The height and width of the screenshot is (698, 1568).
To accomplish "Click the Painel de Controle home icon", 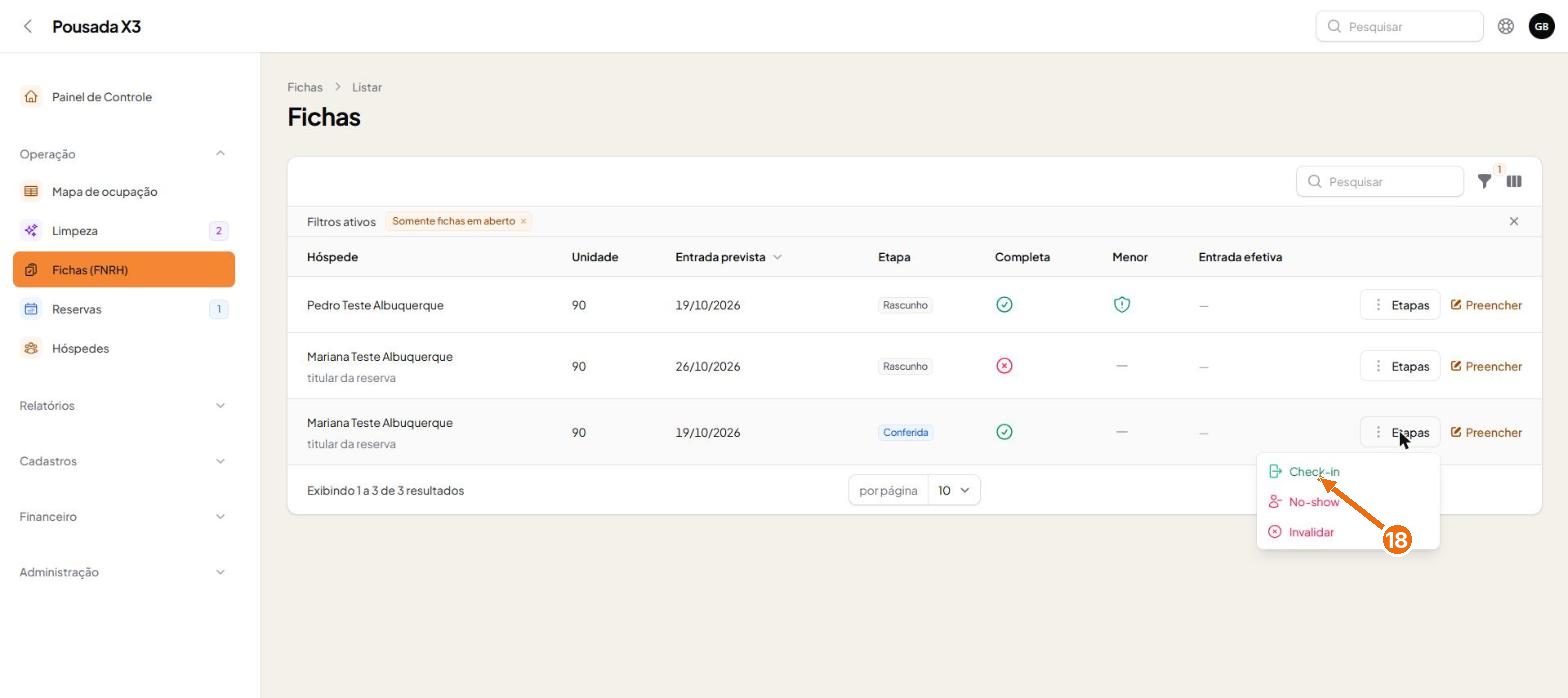I will (31, 97).
